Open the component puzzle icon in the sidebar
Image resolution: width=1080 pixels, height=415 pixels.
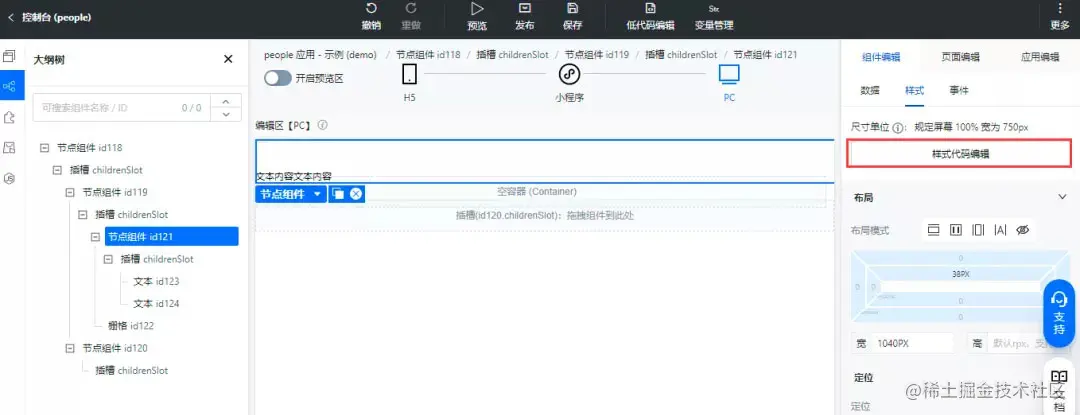[10, 116]
